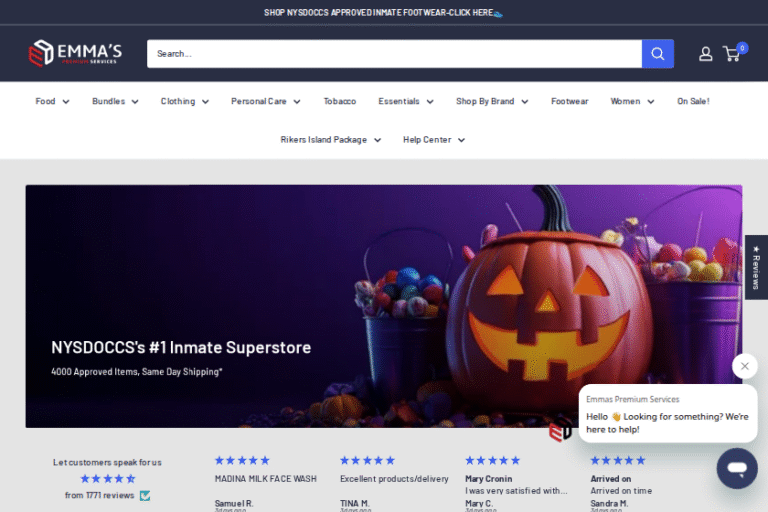Click the blue search magnifier button
Viewport: 768px width, 512px height.
(658, 54)
